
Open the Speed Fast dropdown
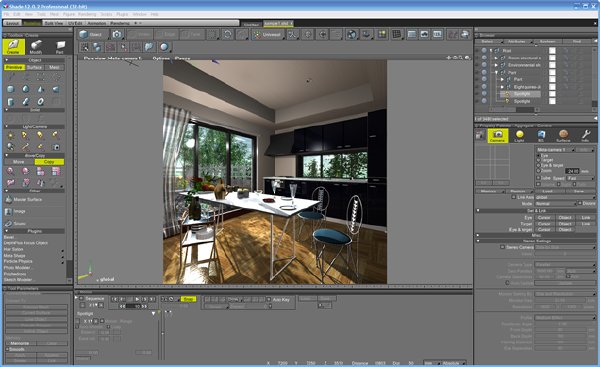[580, 178]
